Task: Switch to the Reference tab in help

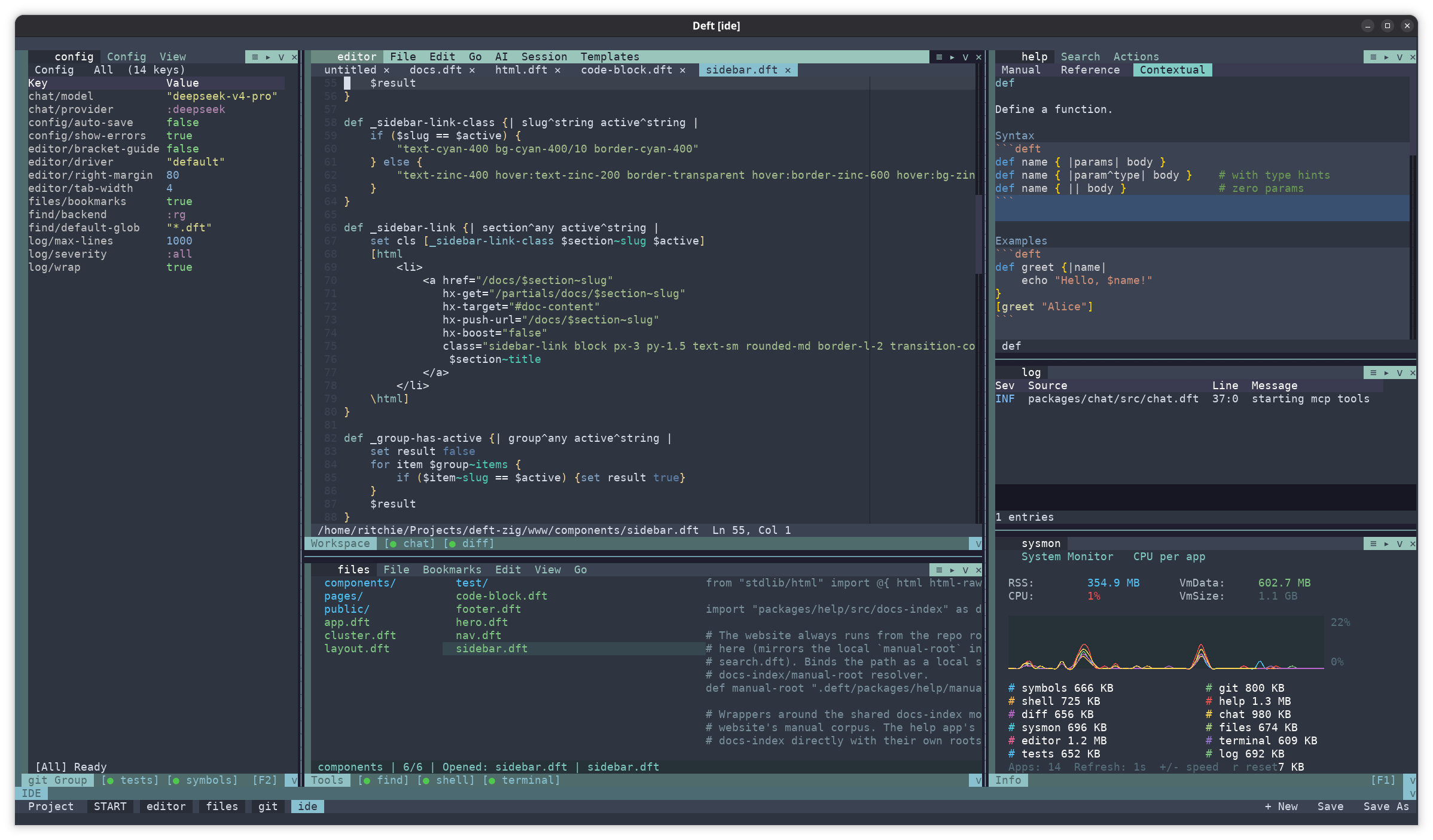Action: pyautogui.click(x=1090, y=70)
